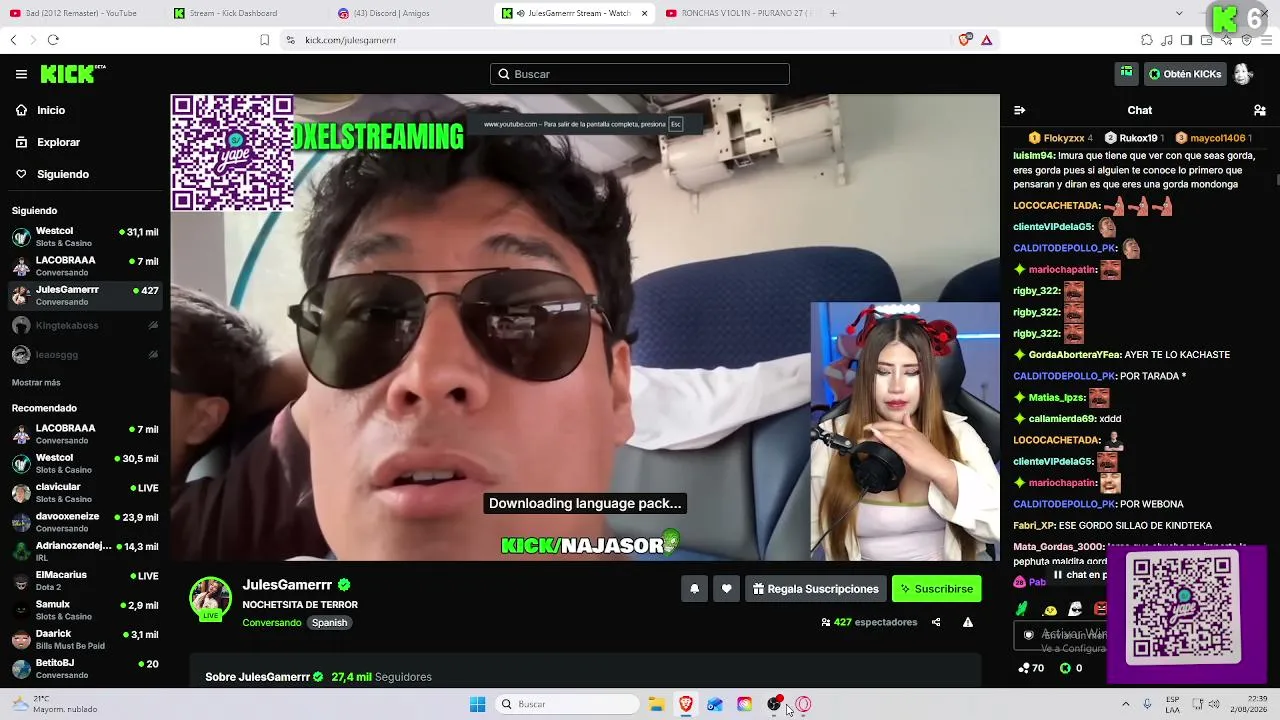Open offline channel leaosggg

click(85, 355)
